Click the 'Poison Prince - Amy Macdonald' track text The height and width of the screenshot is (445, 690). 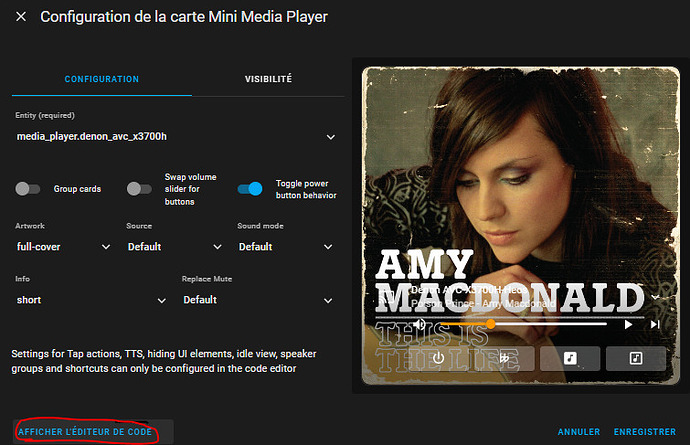483,304
